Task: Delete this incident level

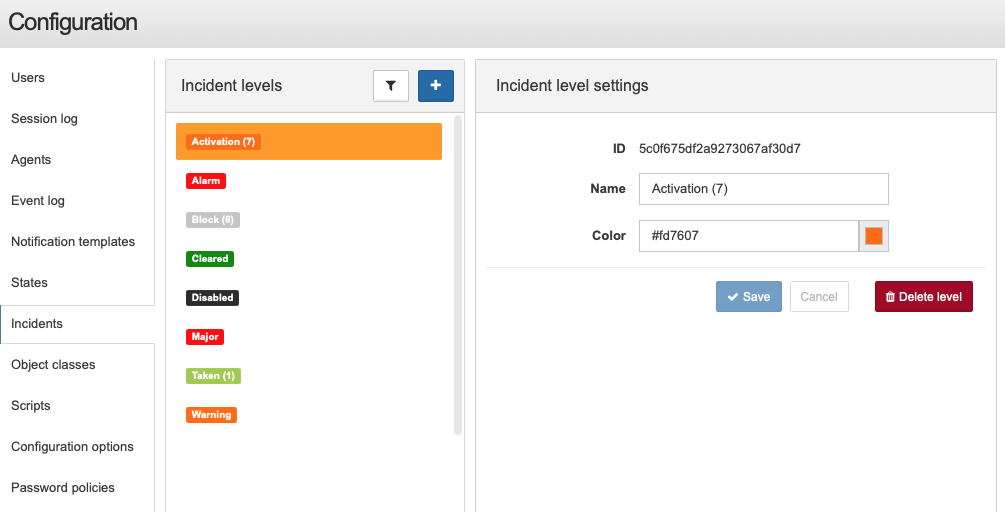Action: 924,297
